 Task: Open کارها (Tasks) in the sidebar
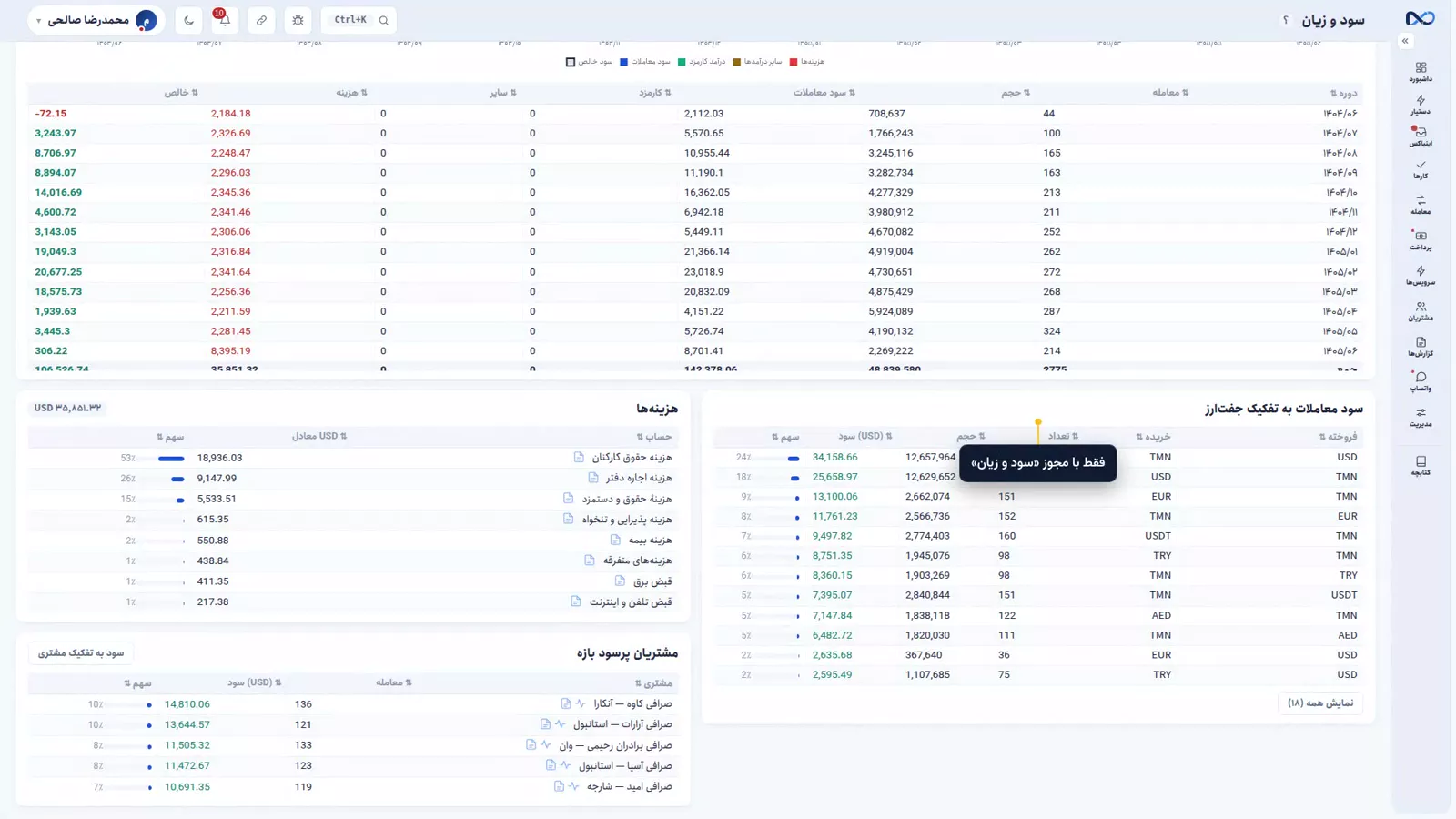coord(1421,169)
